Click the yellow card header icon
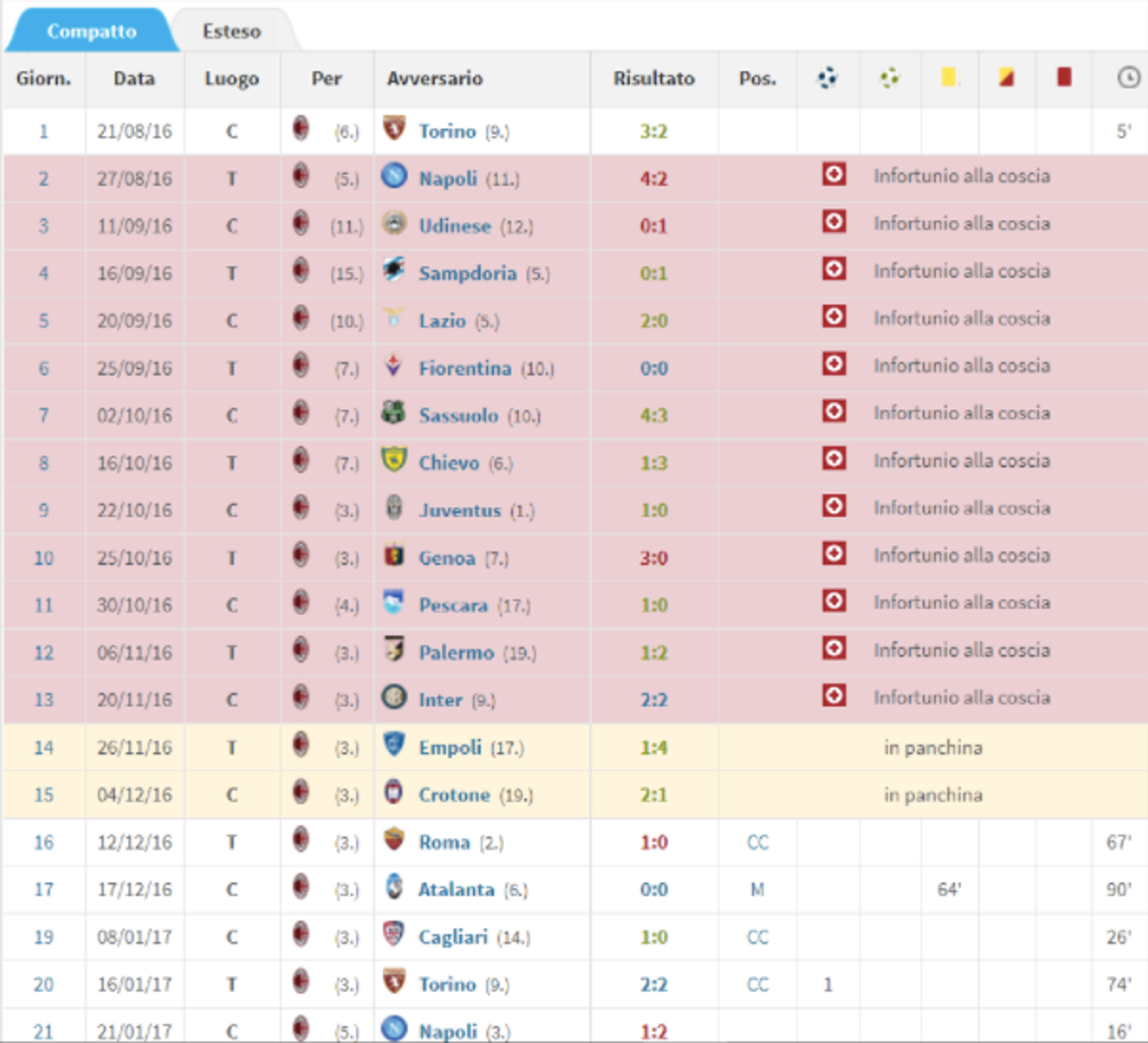Screen dimensions: 1148x1043 (948, 78)
